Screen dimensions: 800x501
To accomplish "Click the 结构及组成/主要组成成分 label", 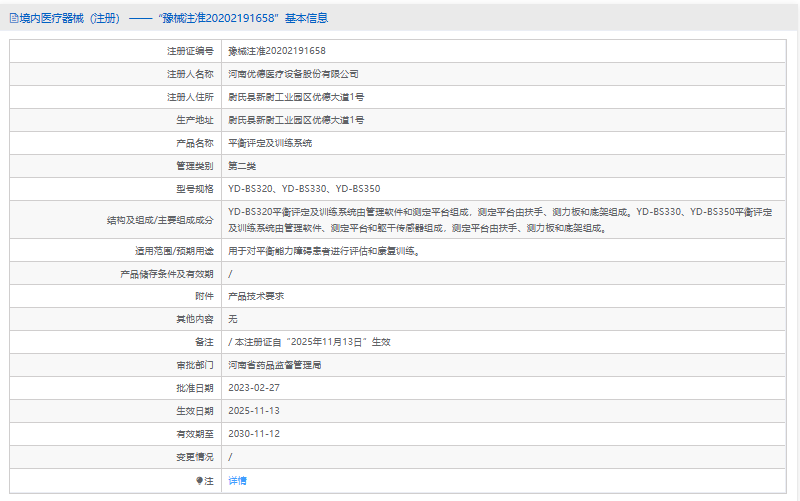I will [x=160, y=220].
